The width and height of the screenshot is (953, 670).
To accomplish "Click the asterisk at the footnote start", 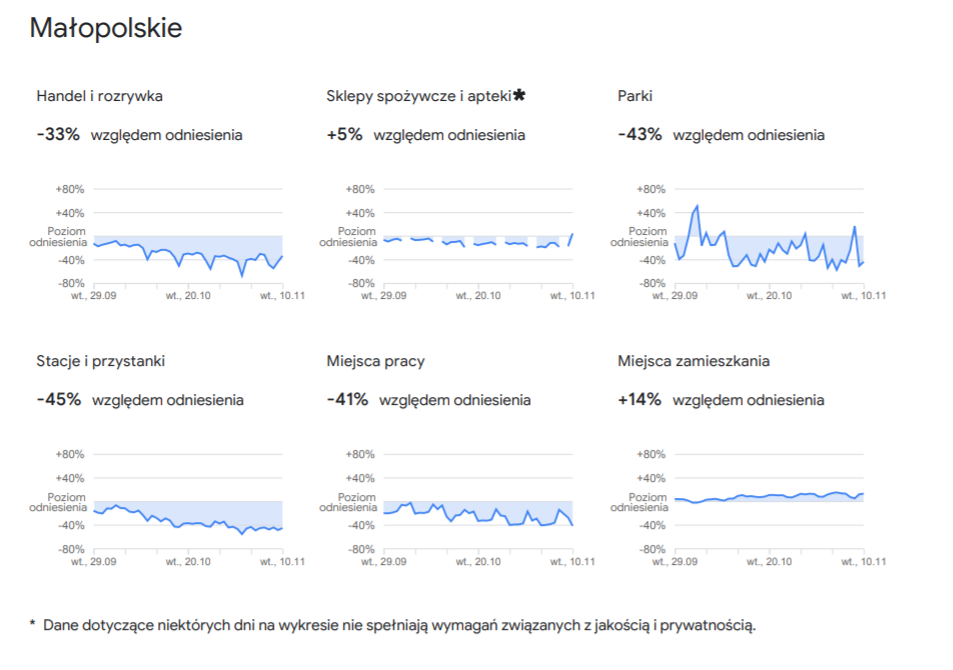I will tap(33, 625).
